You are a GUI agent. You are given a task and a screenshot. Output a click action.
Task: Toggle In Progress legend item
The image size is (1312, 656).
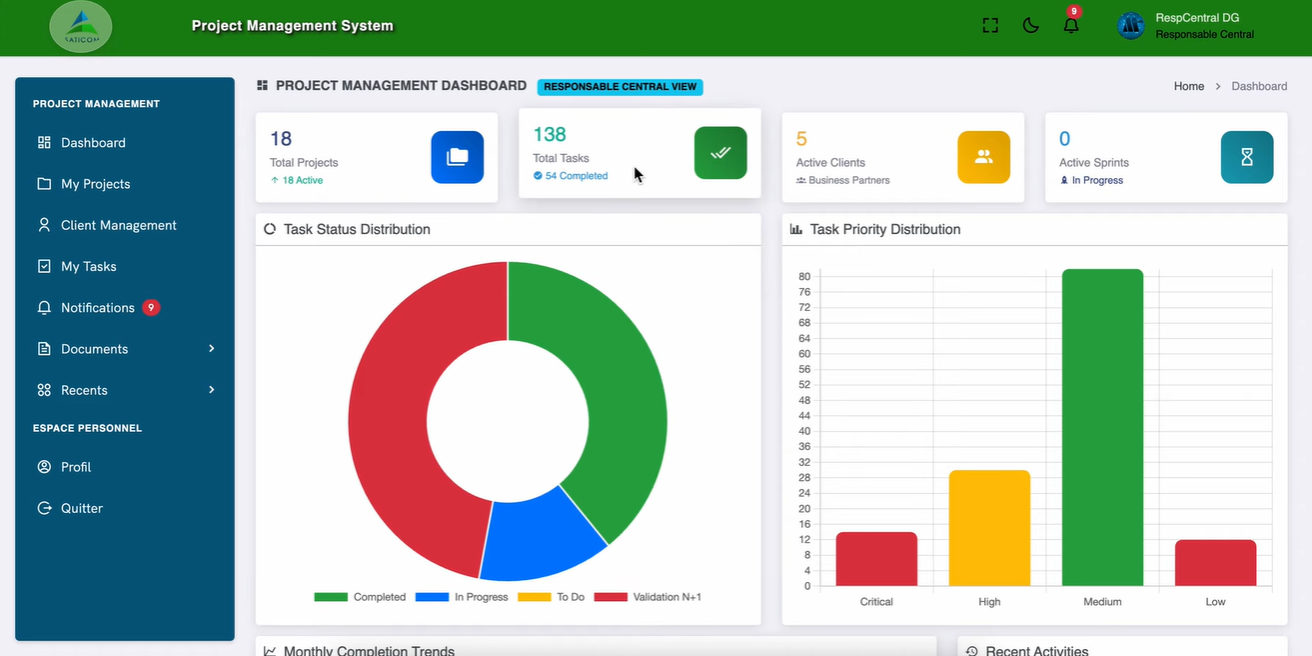point(461,597)
